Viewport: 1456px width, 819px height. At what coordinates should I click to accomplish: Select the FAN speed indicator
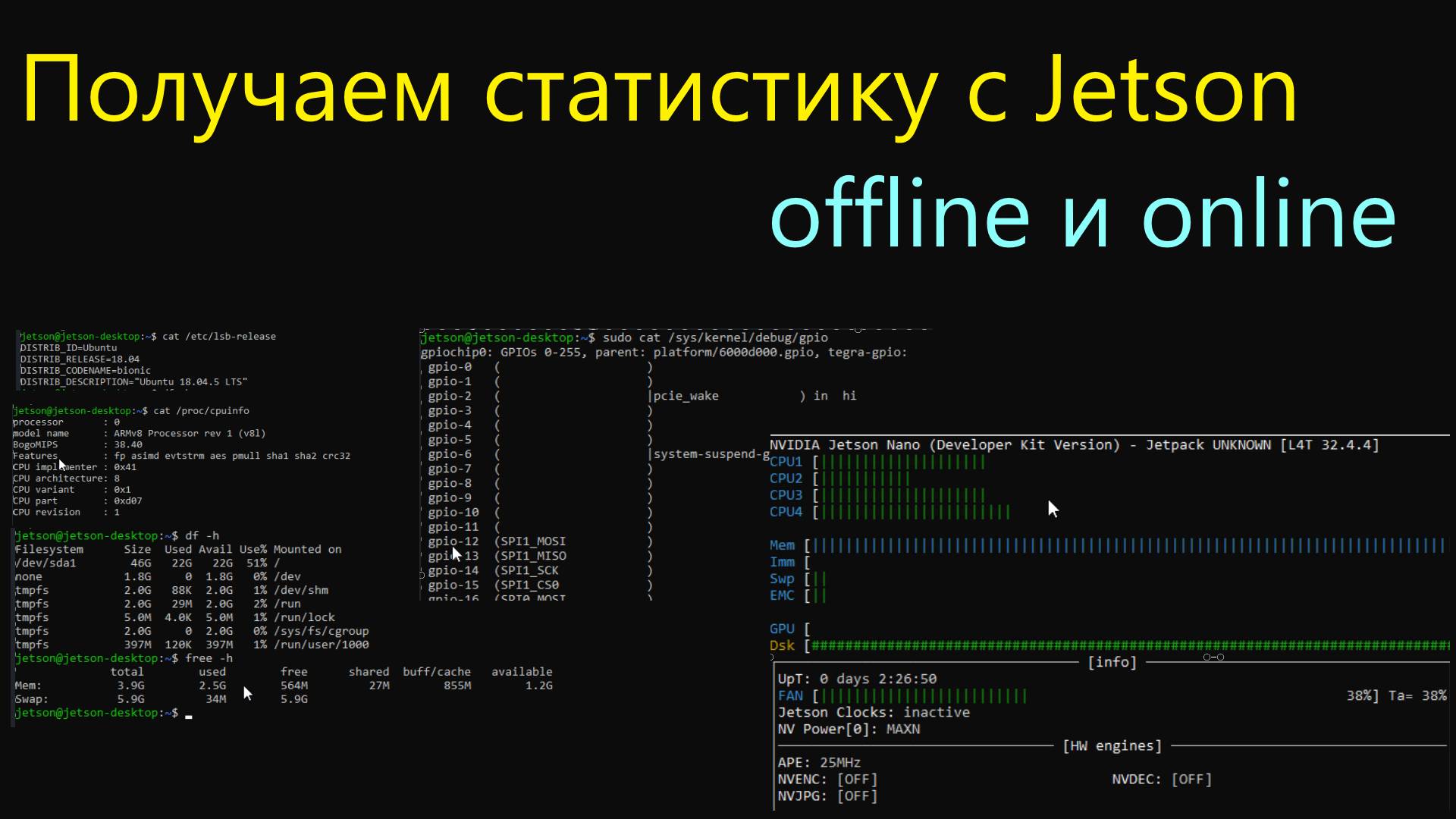click(910, 695)
